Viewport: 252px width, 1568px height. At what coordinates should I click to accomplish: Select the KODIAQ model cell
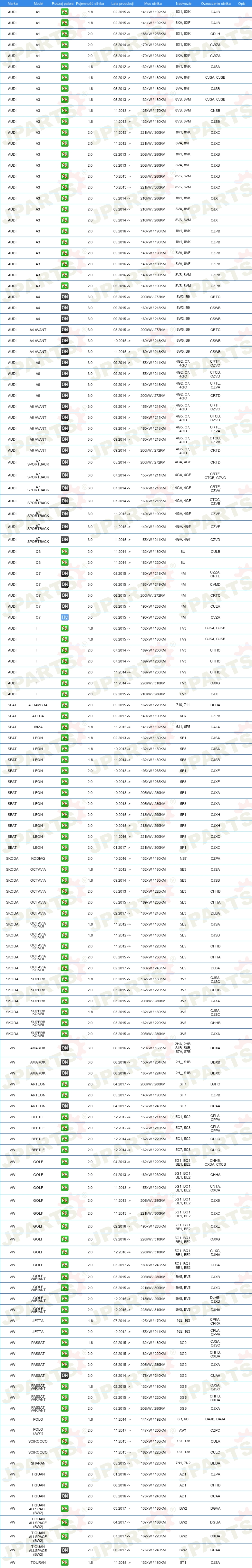[x=38, y=858]
